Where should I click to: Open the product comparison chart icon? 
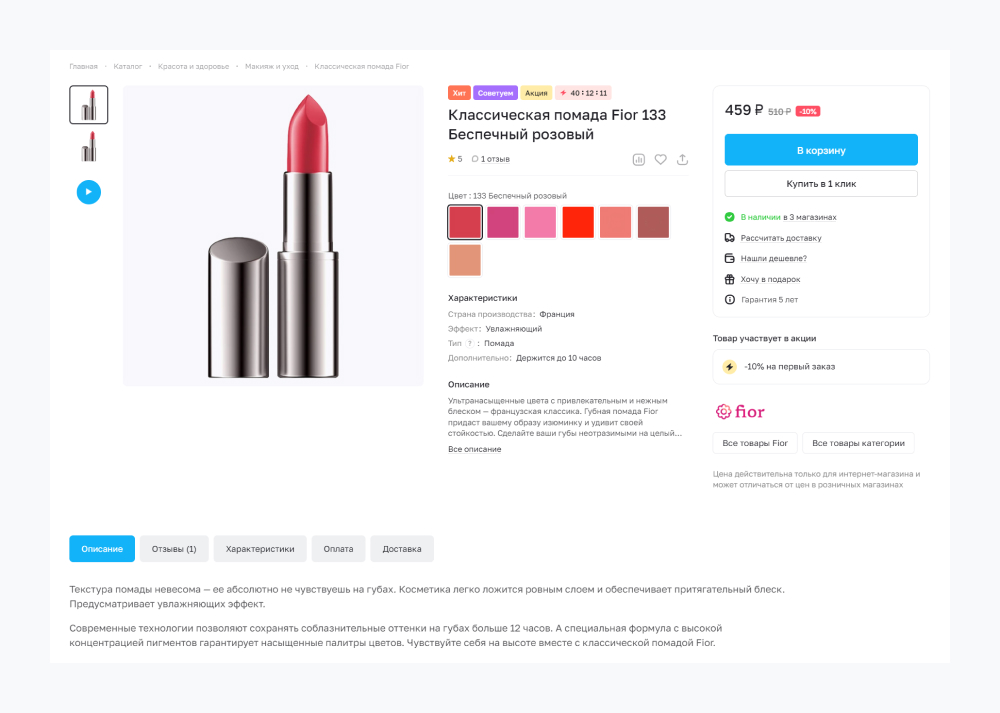pos(639,159)
